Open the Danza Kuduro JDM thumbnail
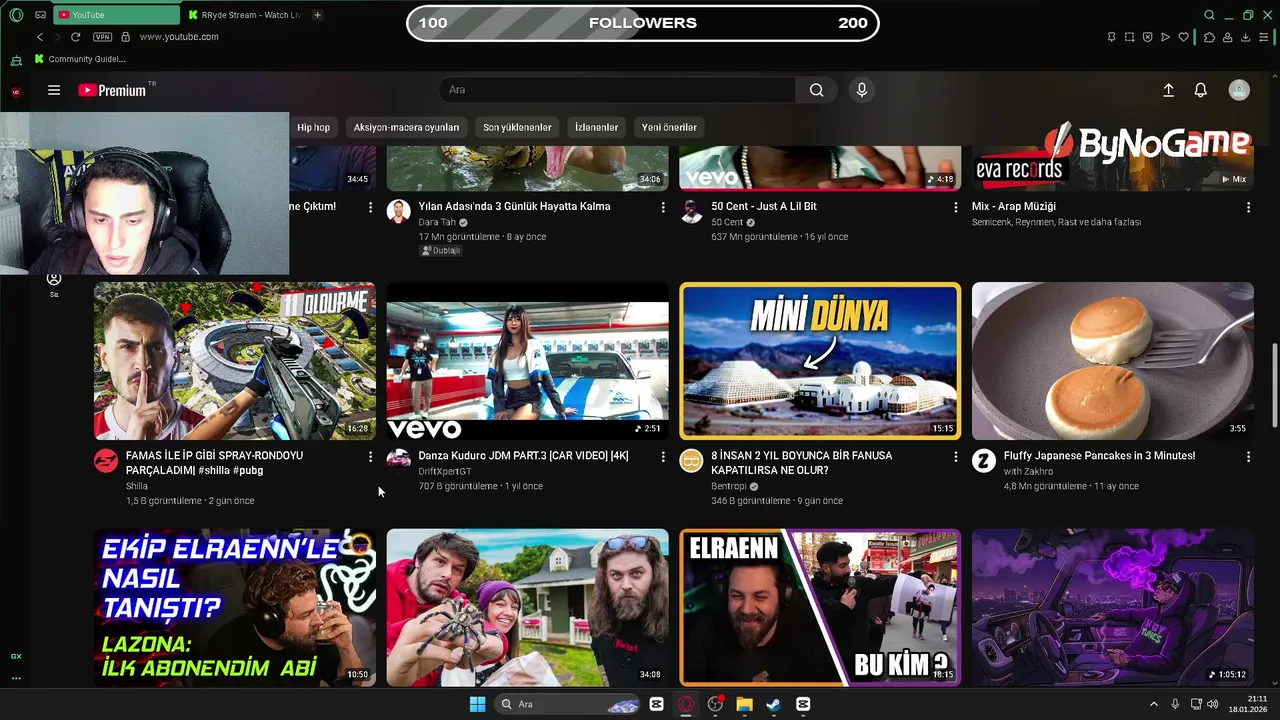The height and width of the screenshot is (720, 1280). [528, 361]
